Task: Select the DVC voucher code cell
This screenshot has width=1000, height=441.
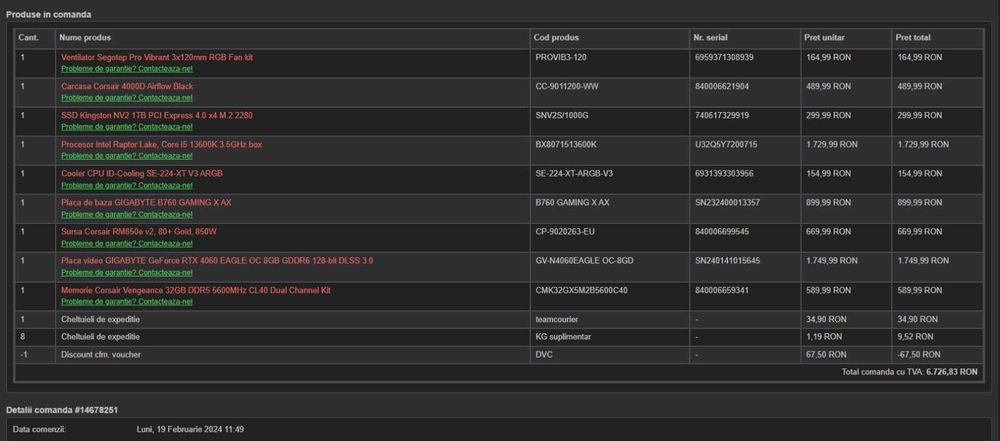Action: click(x=544, y=354)
